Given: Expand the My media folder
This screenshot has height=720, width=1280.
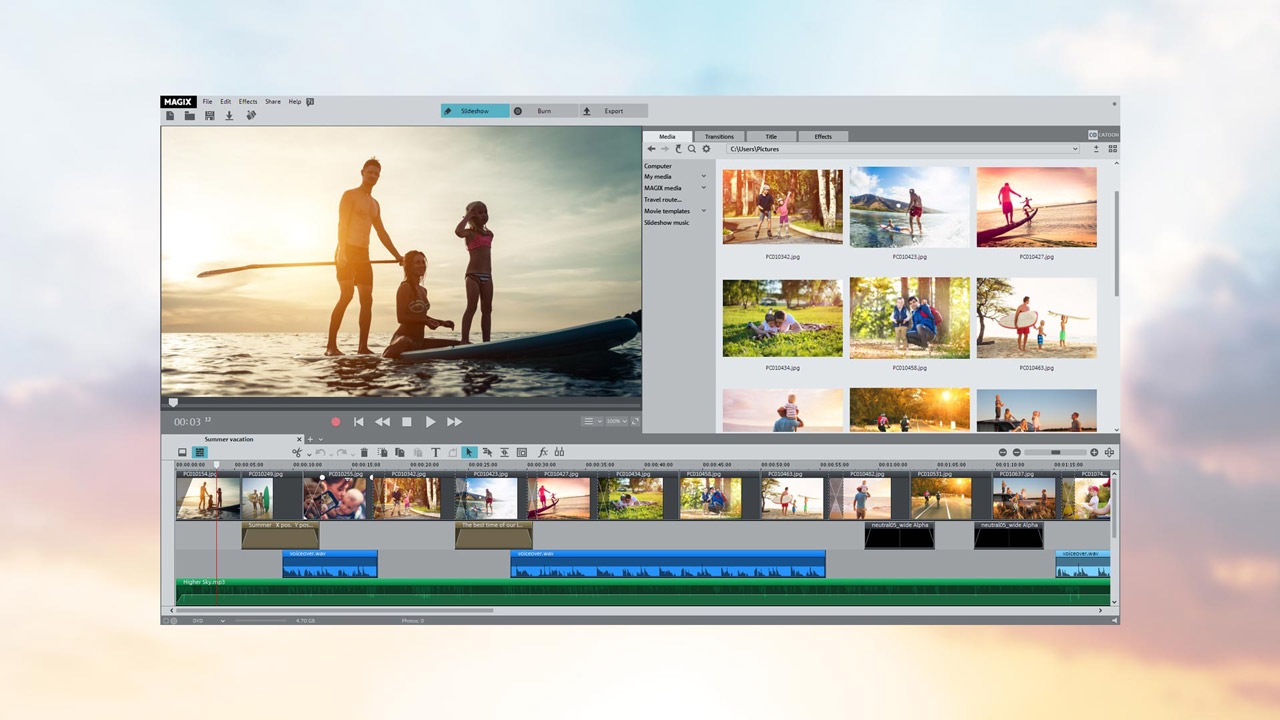Looking at the screenshot, I should pos(703,177).
